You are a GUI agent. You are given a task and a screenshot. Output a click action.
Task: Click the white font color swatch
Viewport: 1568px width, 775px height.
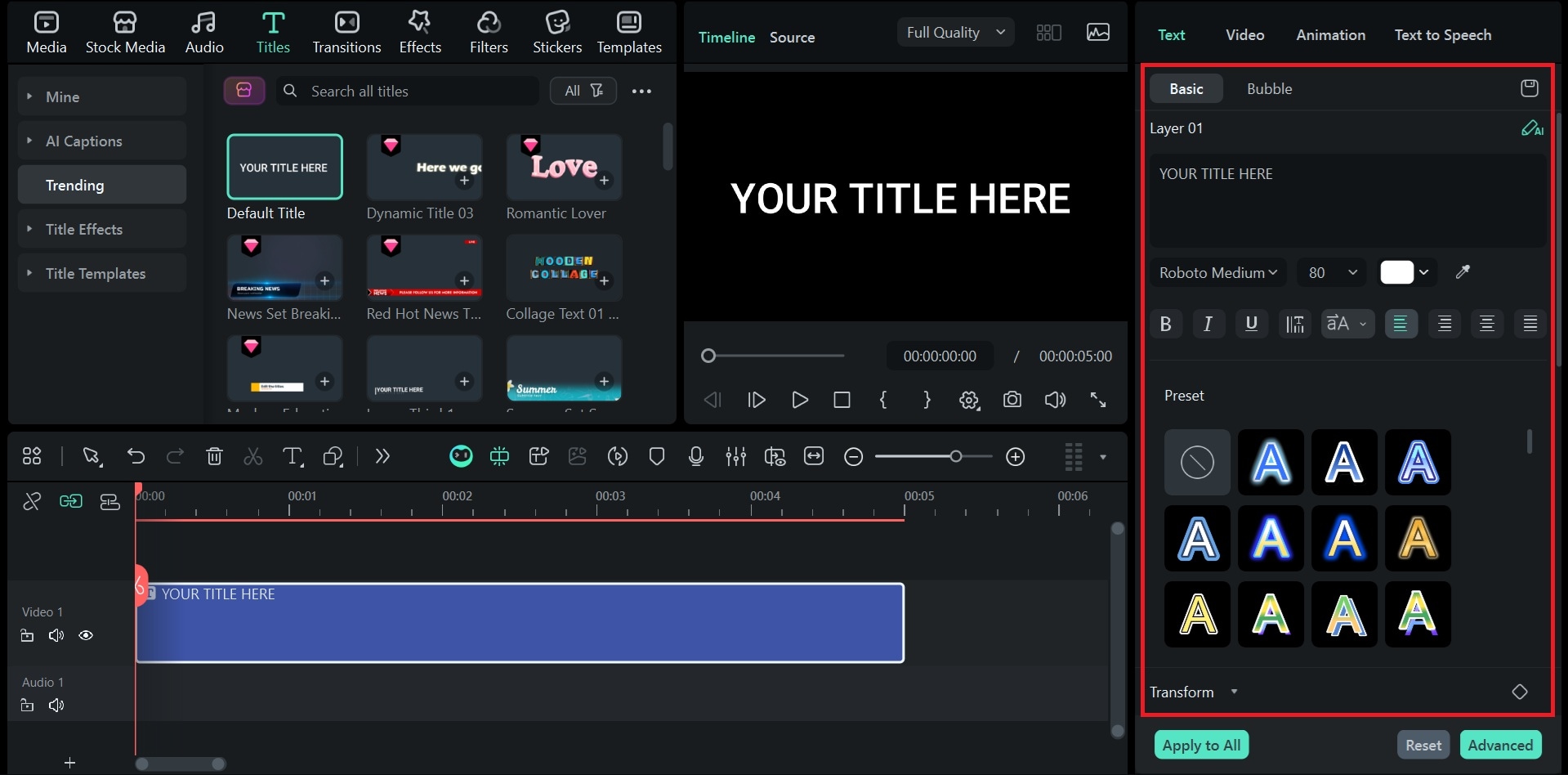coord(1399,272)
